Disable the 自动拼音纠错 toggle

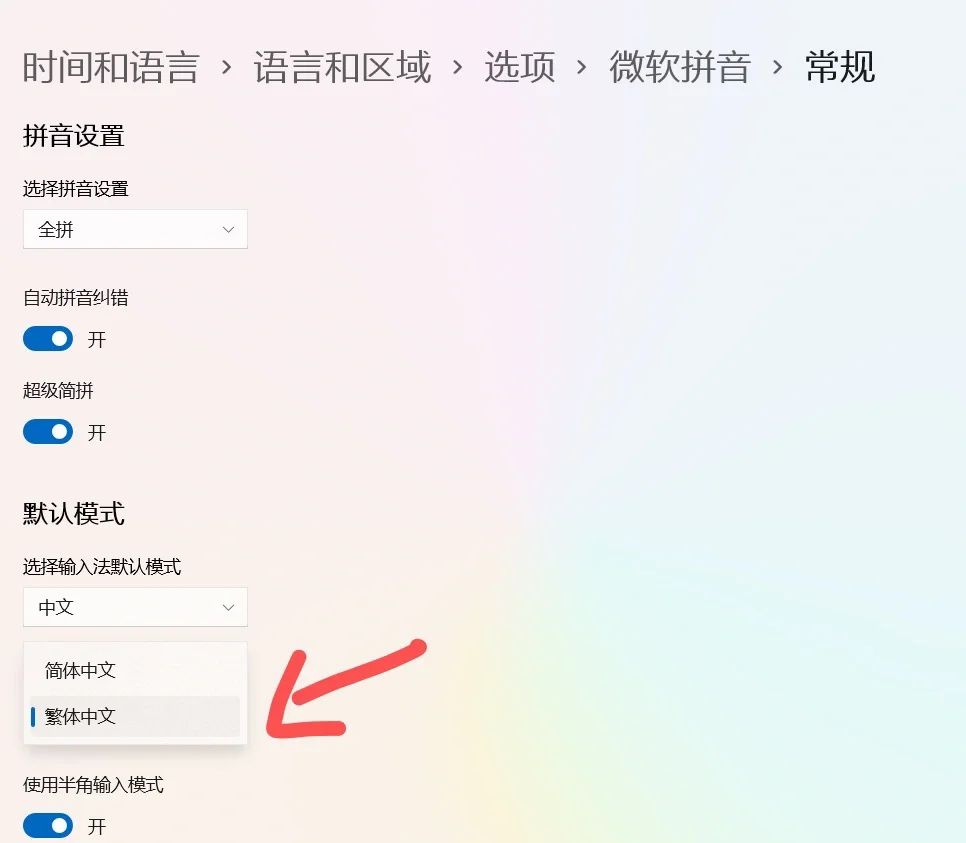(x=48, y=339)
